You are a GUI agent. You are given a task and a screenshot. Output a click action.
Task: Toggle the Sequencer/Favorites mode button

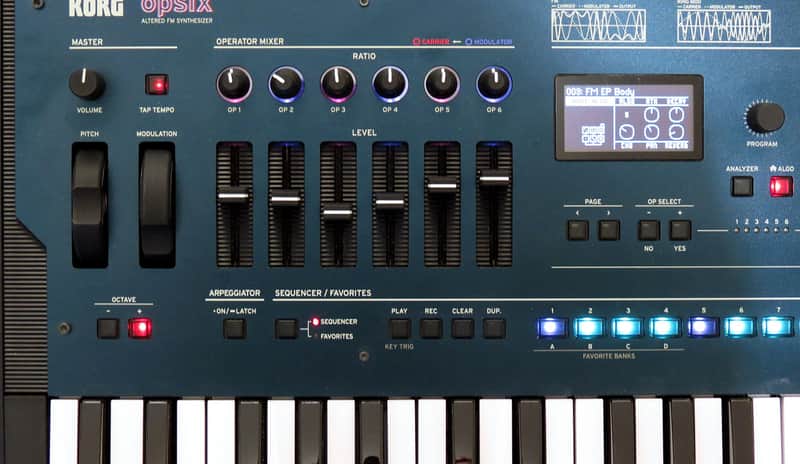(x=286, y=329)
